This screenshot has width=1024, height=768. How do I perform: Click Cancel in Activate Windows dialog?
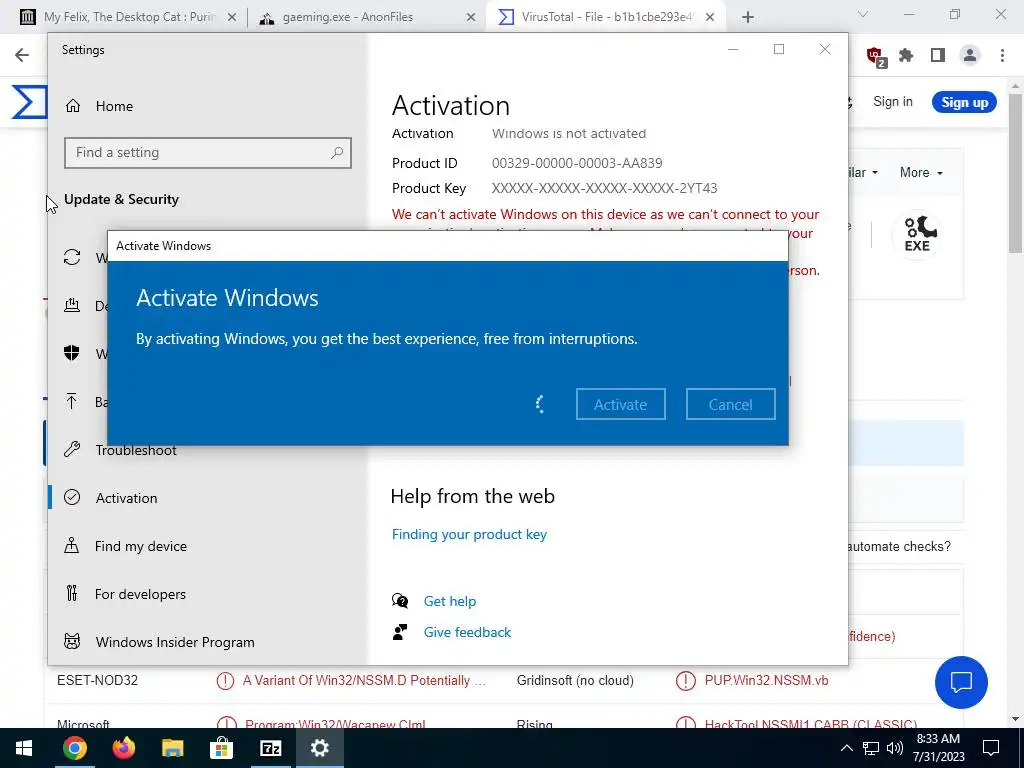731,404
